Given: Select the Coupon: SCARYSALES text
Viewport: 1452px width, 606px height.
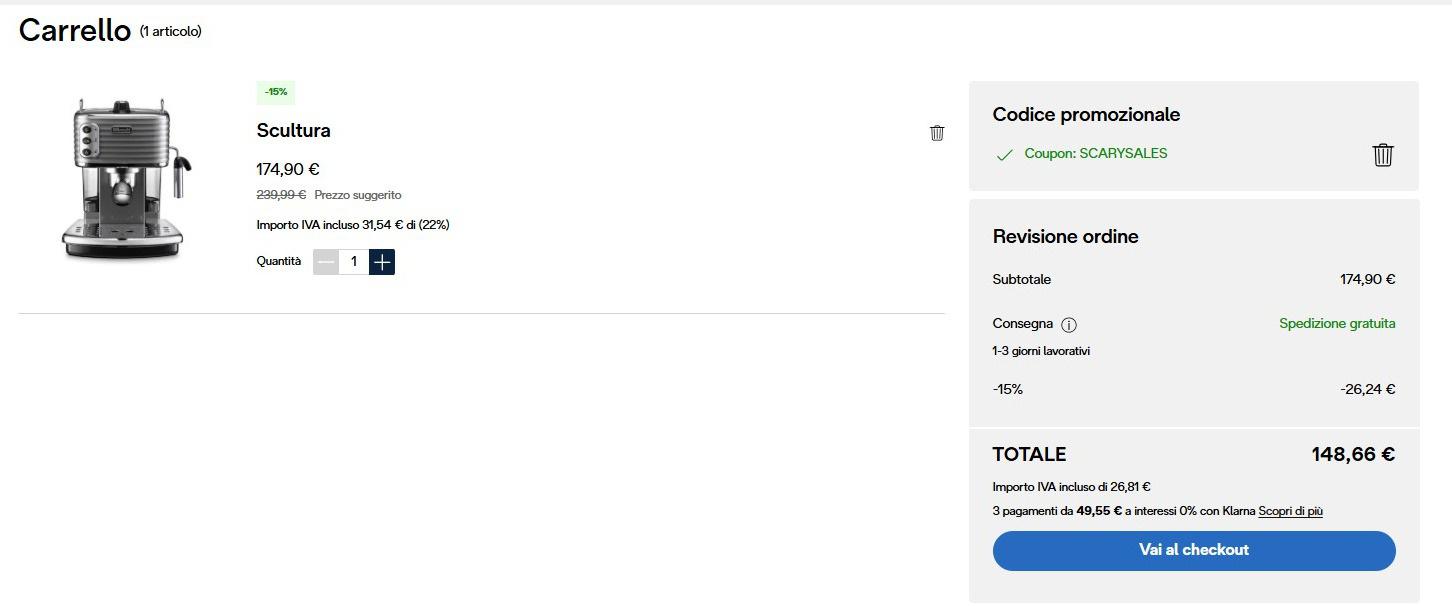Looking at the screenshot, I should click(1095, 154).
